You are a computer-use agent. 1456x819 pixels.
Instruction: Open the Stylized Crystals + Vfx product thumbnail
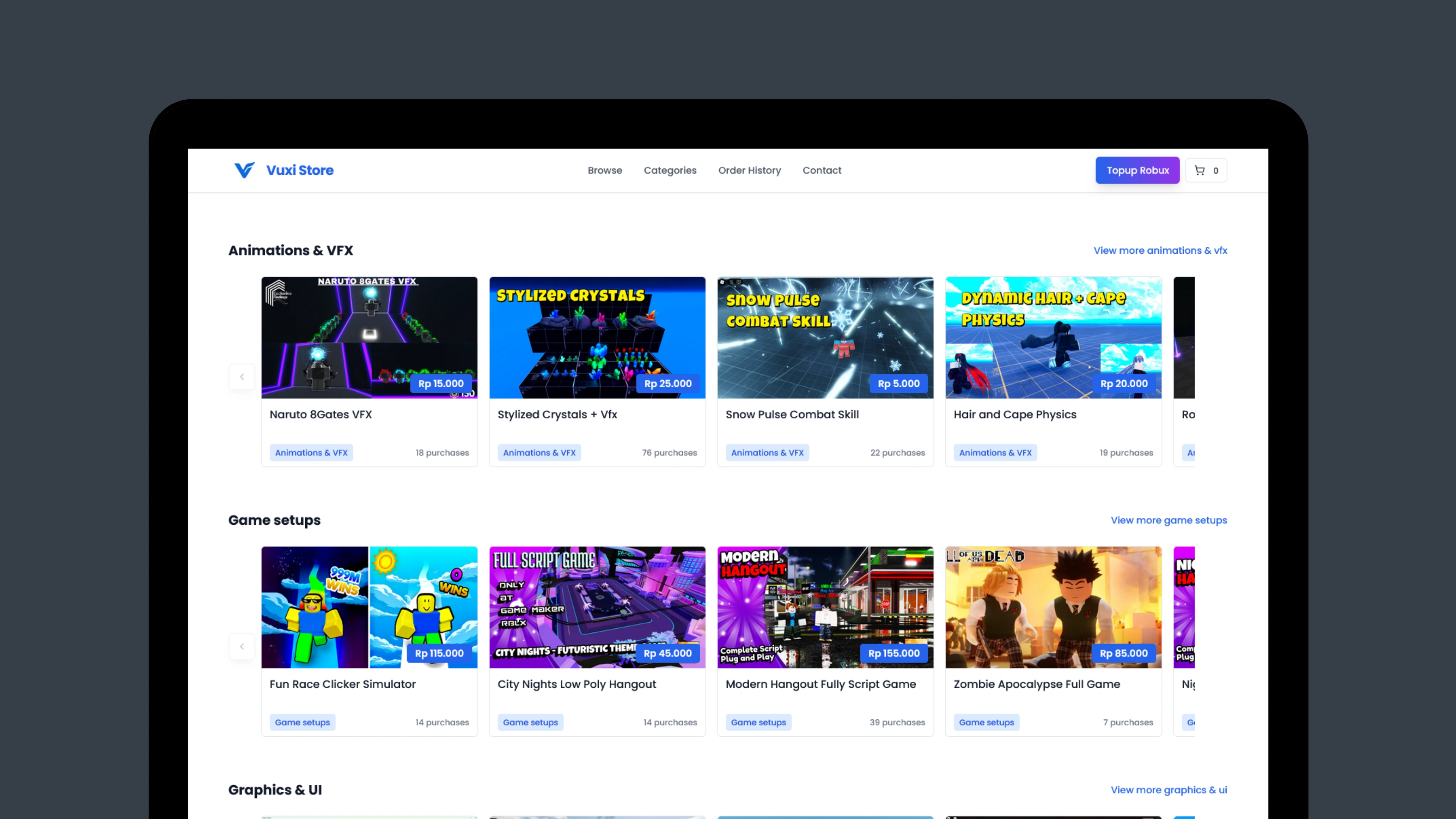pos(597,337)
